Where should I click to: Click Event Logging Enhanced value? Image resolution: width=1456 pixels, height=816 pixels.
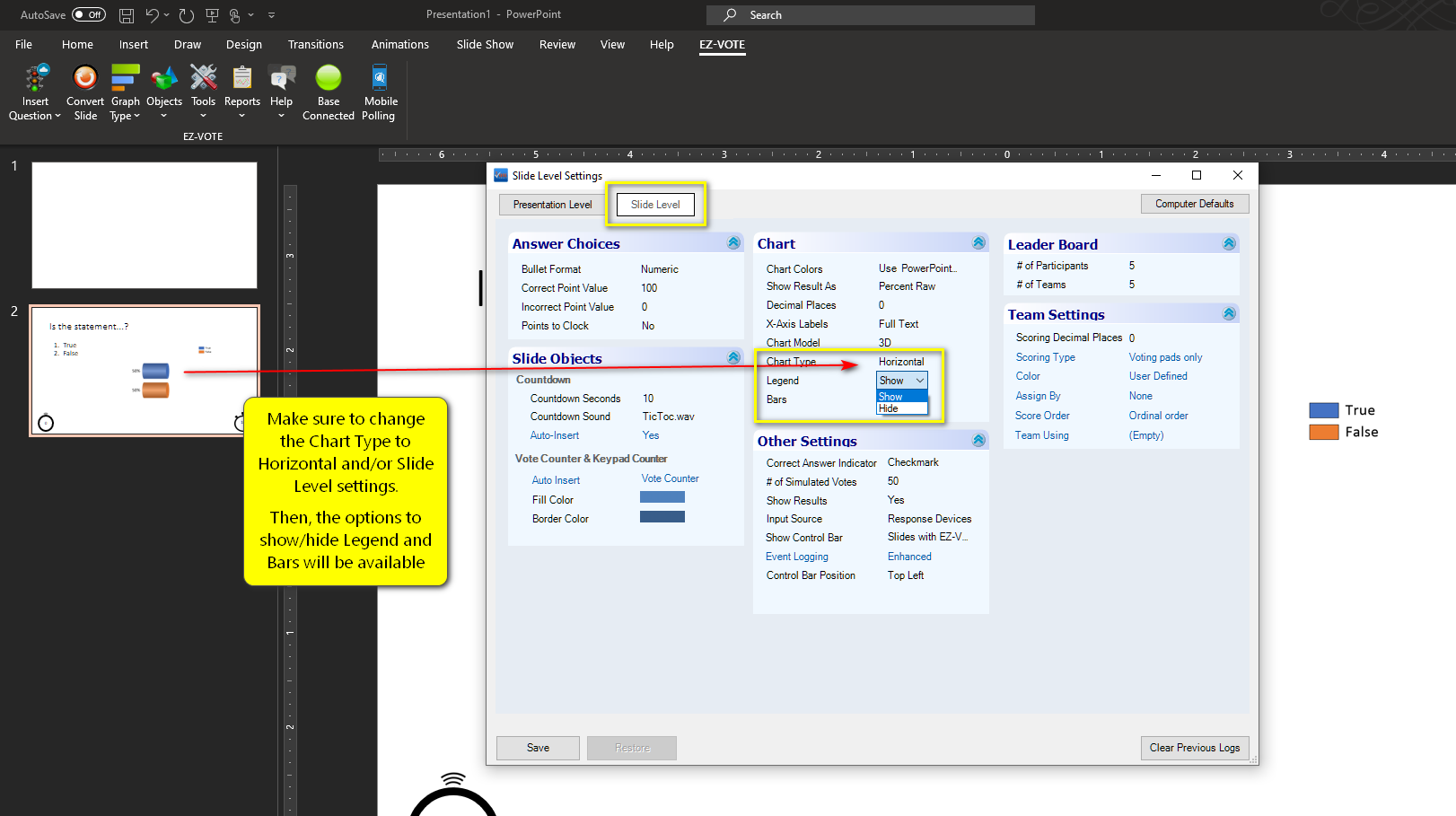(x=909, y=557)
